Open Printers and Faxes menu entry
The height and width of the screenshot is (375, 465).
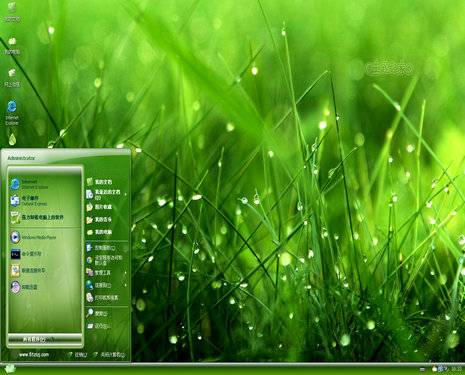(102, 297)
